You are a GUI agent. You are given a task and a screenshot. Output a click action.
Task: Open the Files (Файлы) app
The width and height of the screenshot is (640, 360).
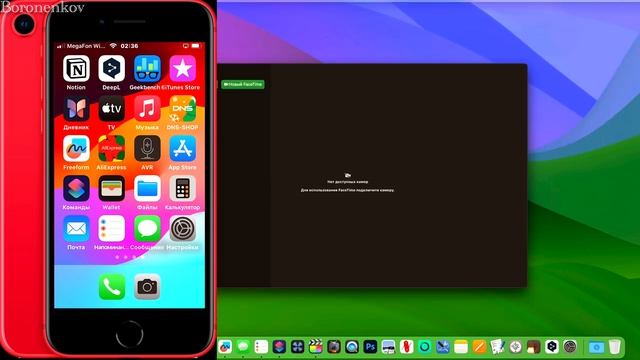click(147, 189)
